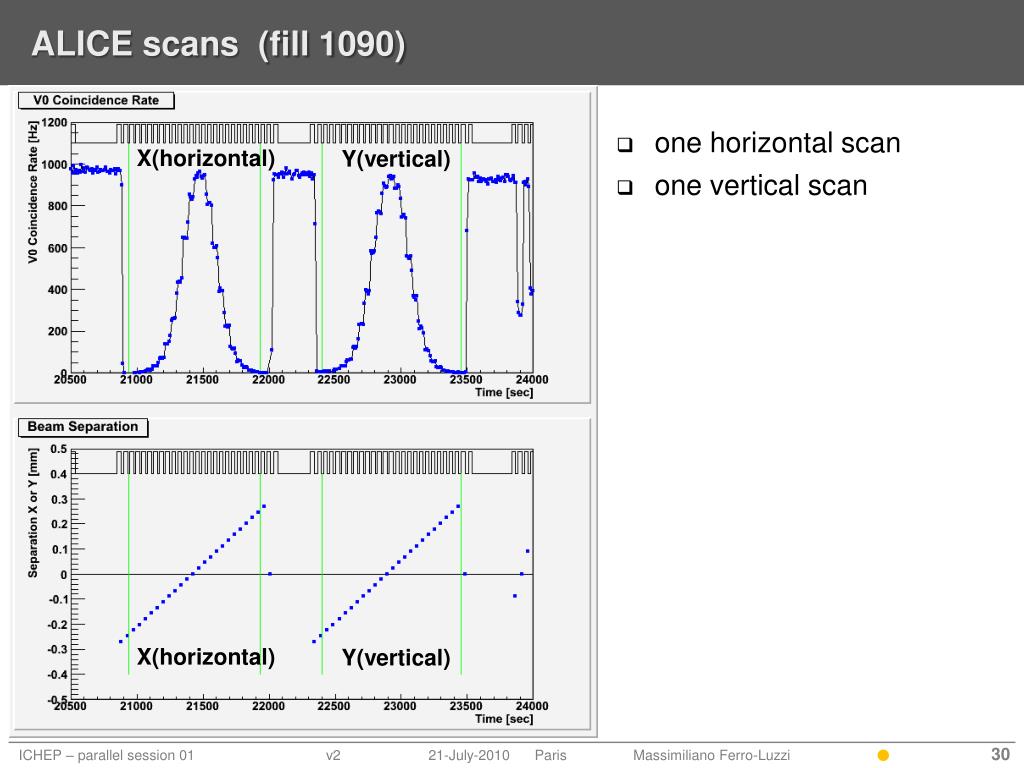Screen dimensions: 1024x768
Task: Click the date '21-July-2010' in the footer
Action: (x=468, y=755)
